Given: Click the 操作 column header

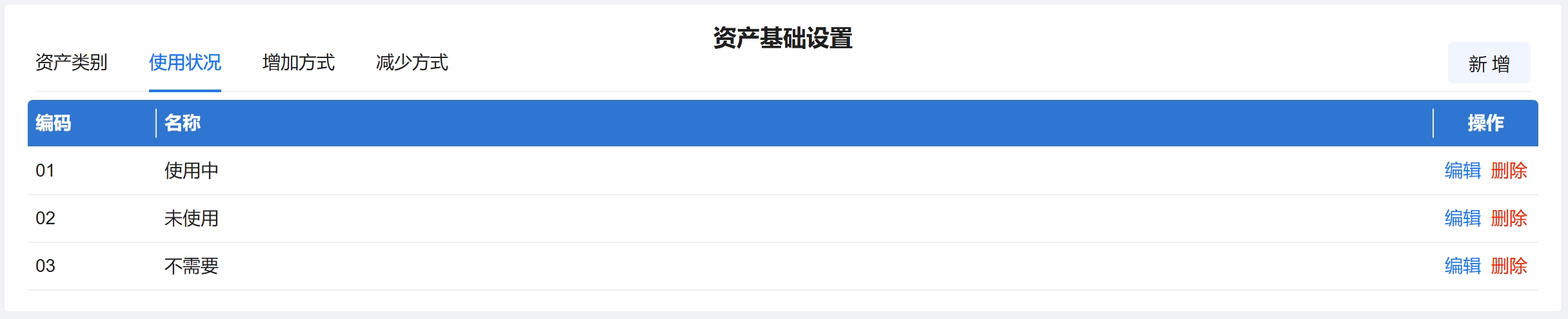Looking at the screenshot, I should 1485,123.
